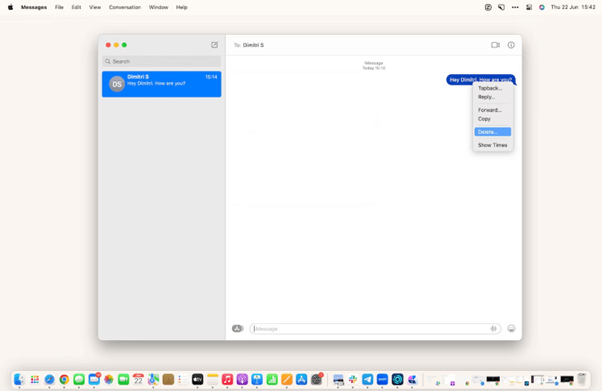Screen dimensions: 602x391
Task: Click the date and time in the menu bar
Action: click(x=573, y=7)
